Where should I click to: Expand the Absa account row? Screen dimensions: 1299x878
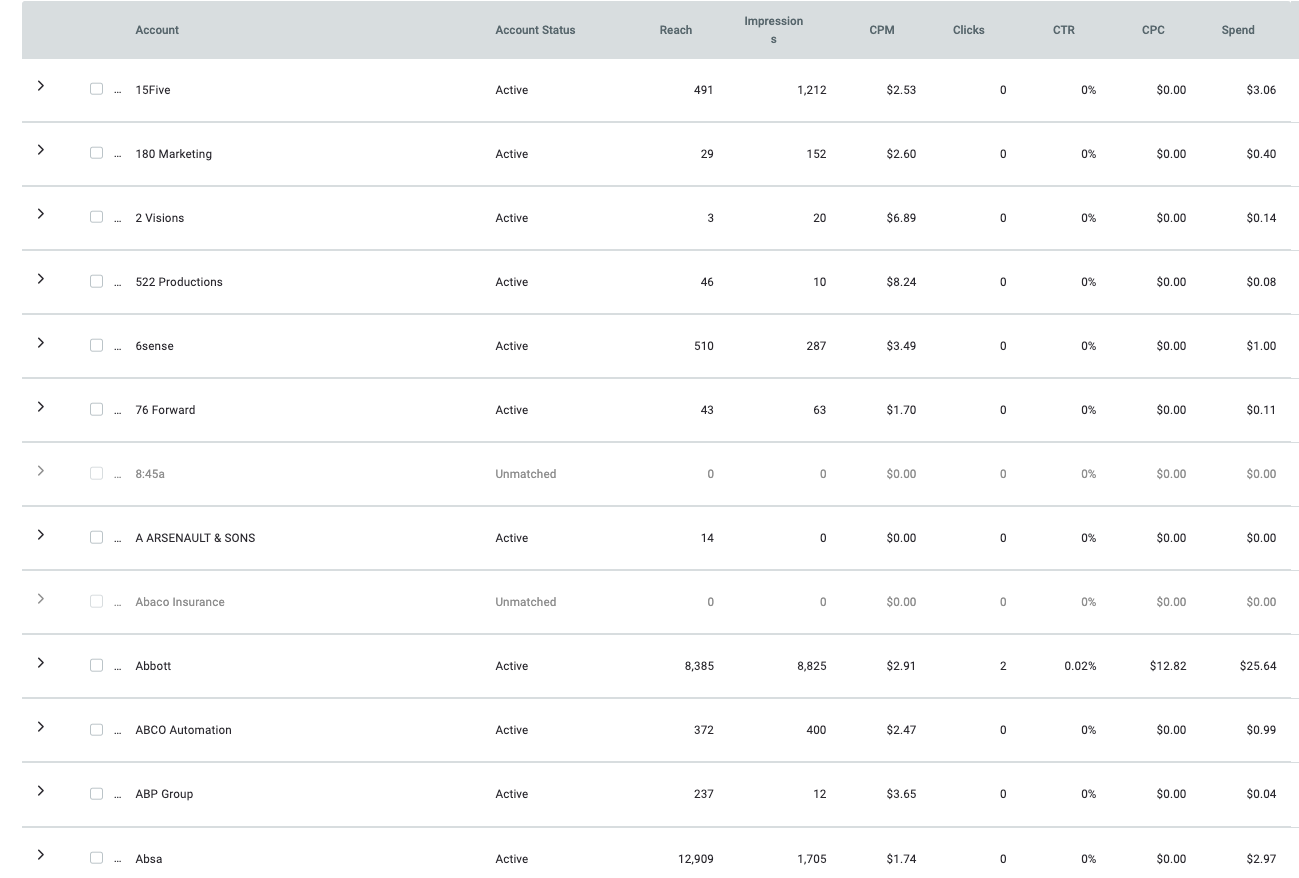point(41,855)
